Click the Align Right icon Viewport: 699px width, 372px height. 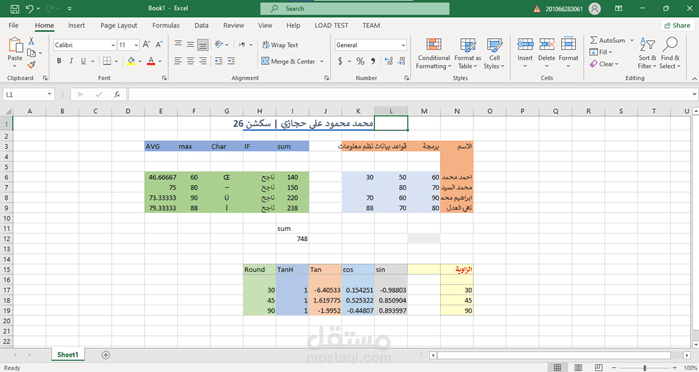(203, 61)
